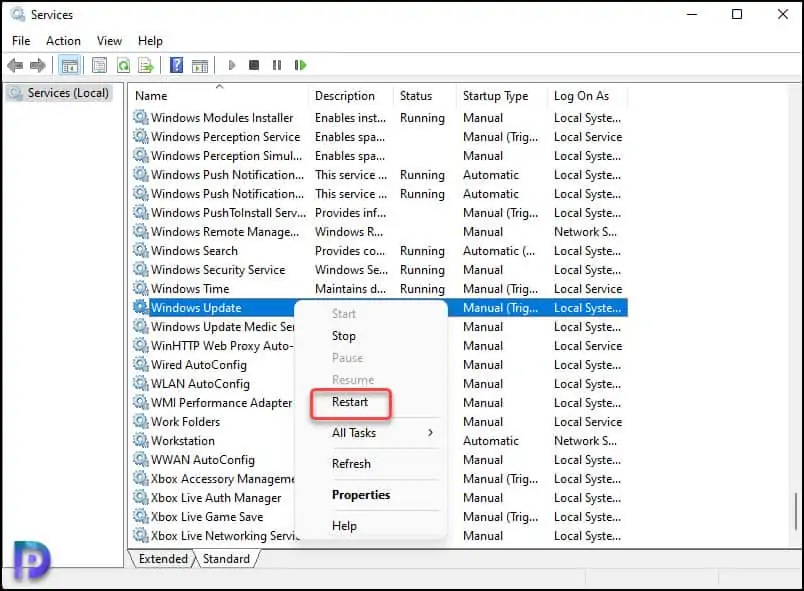The width and height of the screenshot is (804, 591).
Task: Open the Action menu
Action: pos(63,41)
